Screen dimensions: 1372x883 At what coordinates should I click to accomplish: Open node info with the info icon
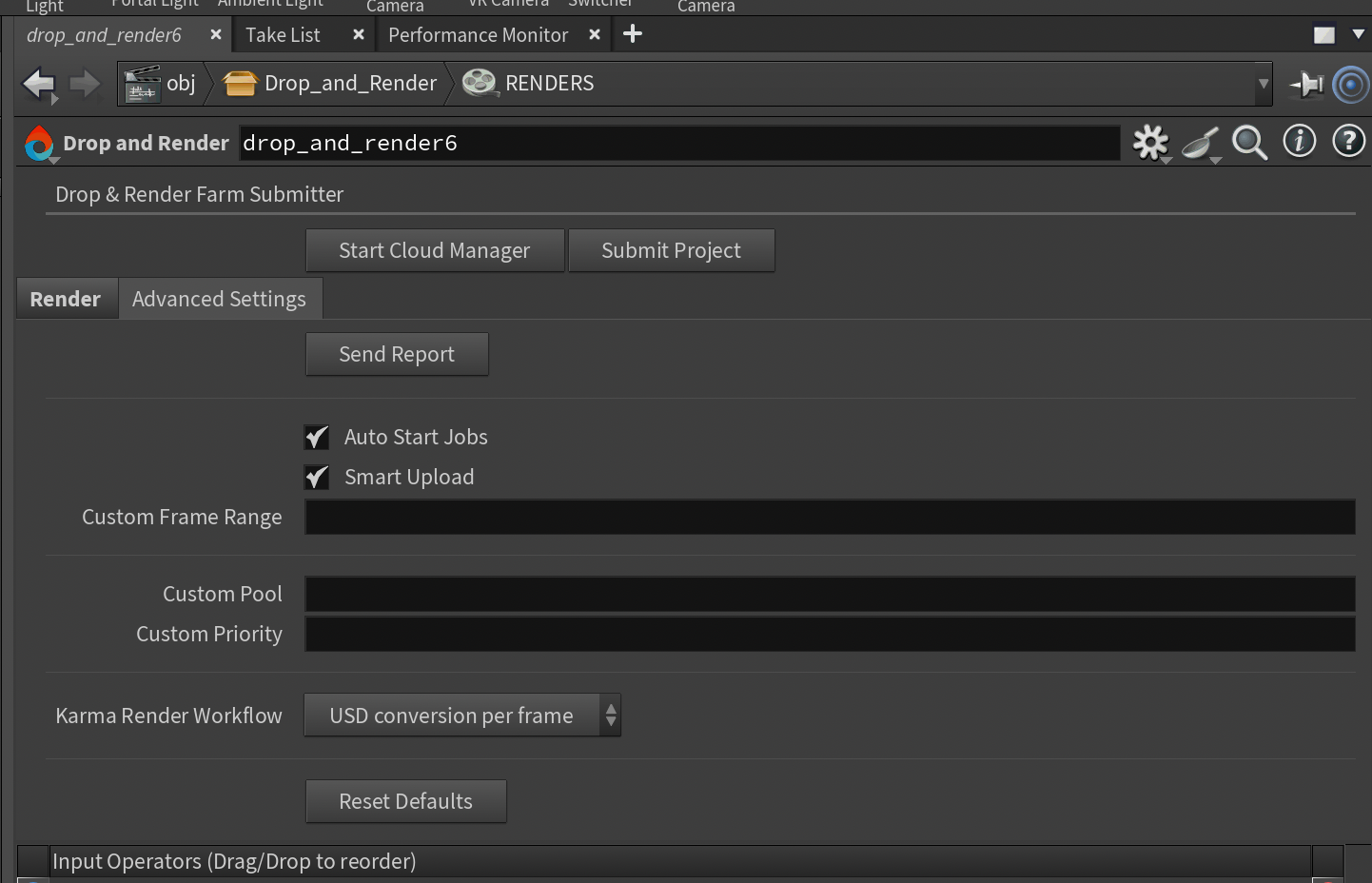point(1299,141)
